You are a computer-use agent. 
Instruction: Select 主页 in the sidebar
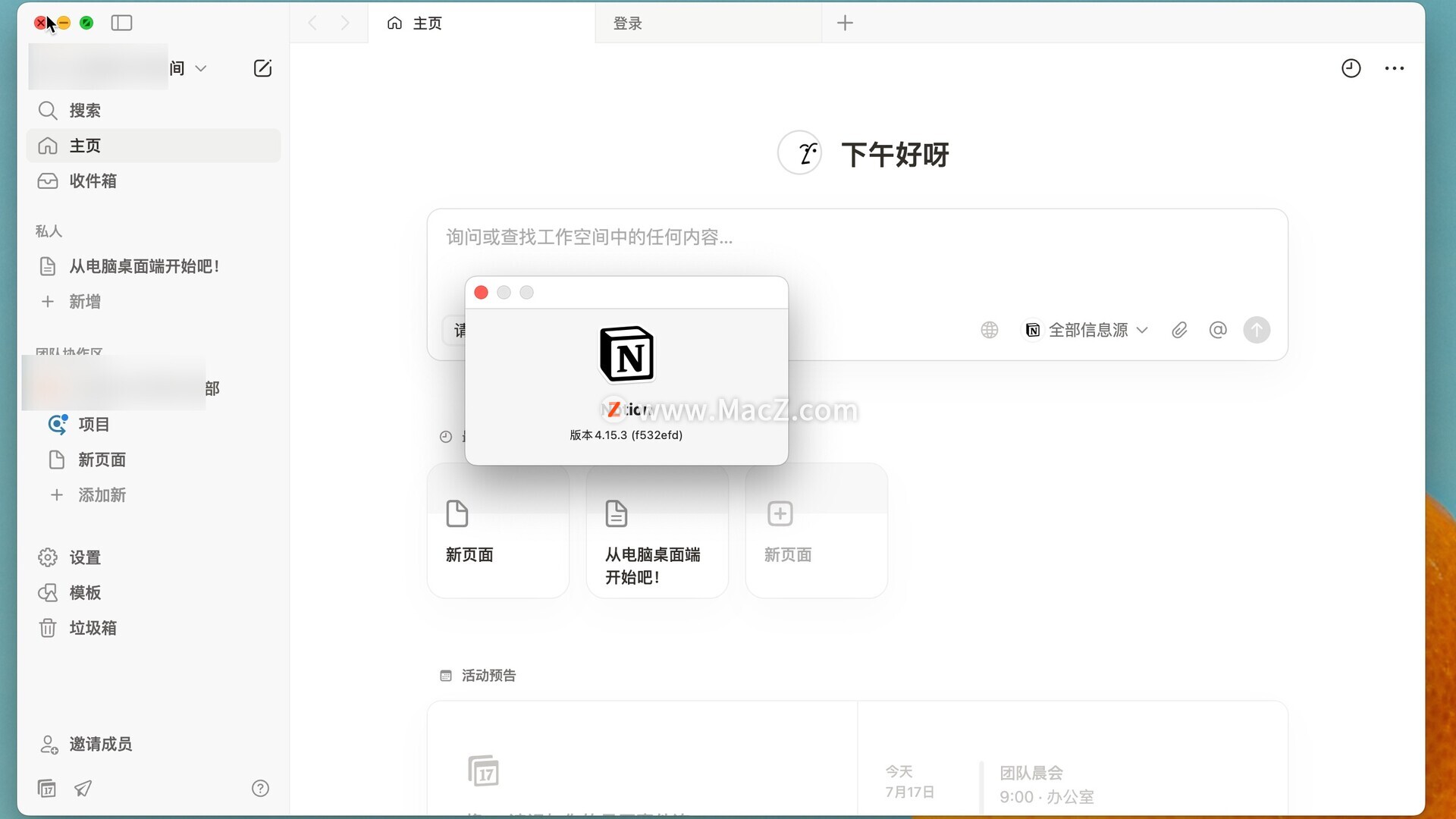click(x=153, y=146)
